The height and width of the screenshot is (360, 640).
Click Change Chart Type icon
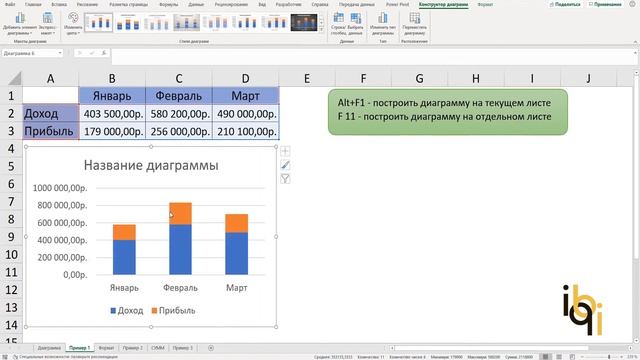click(x=383, y=24)
